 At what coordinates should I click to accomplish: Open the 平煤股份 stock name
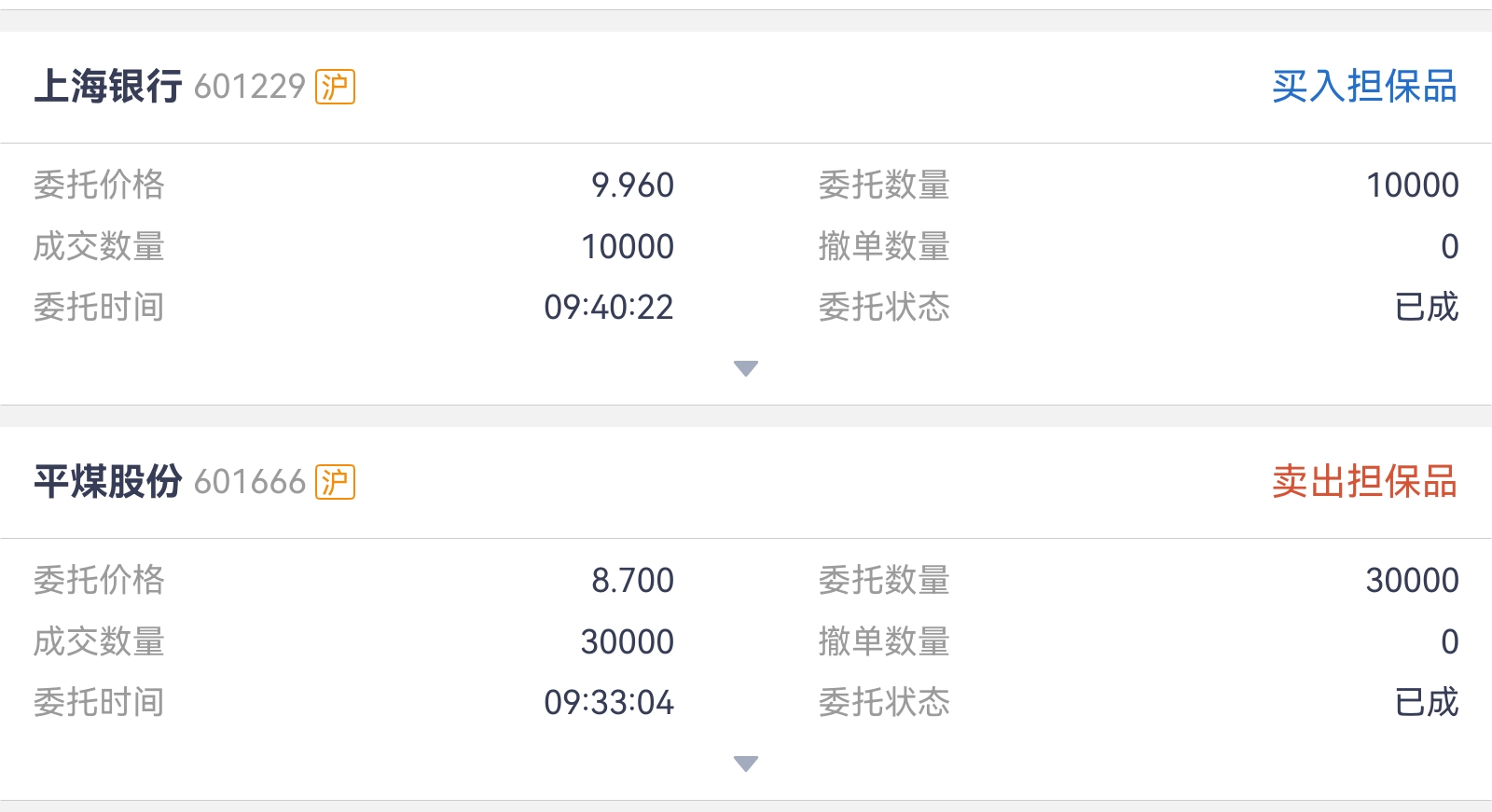[108, 482]
